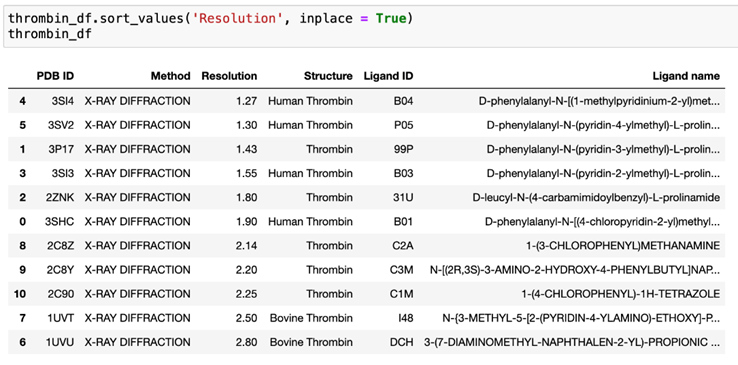The height and width of the screenshot is (365, 738).
Task: Click PDB ID cell '1UVU'
Action: [60, 342]
